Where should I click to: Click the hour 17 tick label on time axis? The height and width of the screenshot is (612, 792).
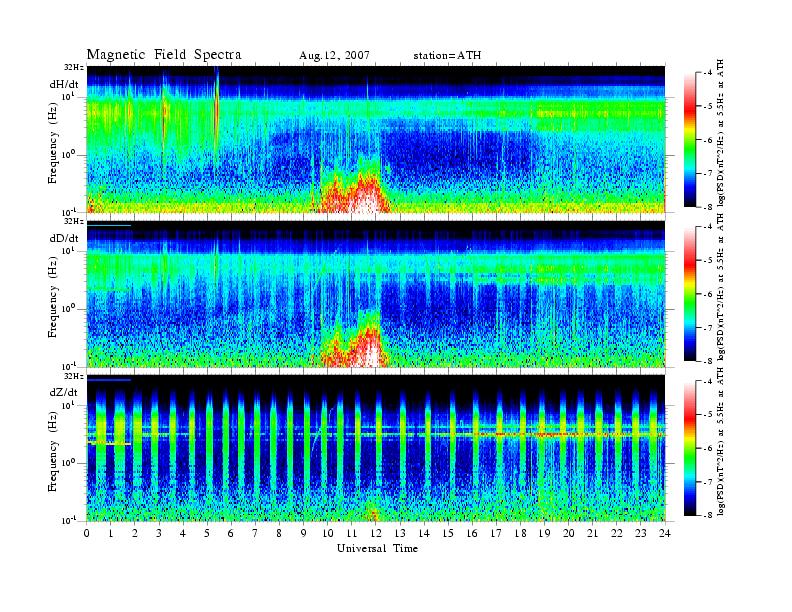[497, 533]
